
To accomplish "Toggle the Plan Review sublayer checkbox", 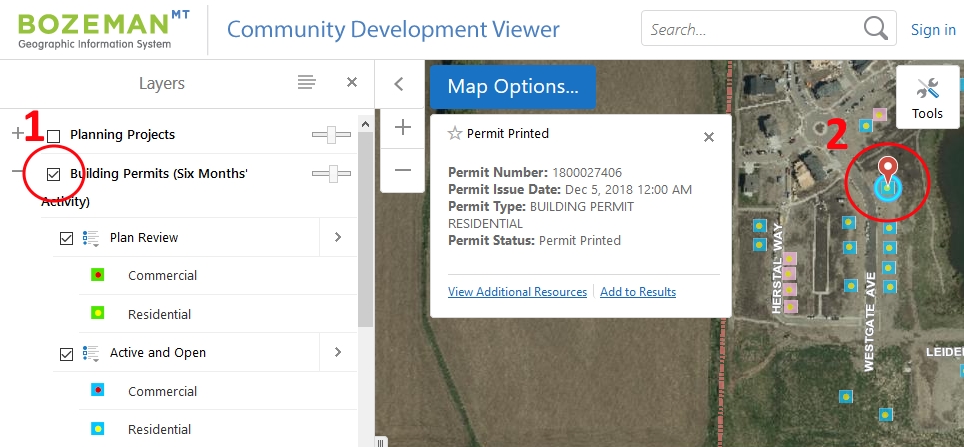I will 67,238.
